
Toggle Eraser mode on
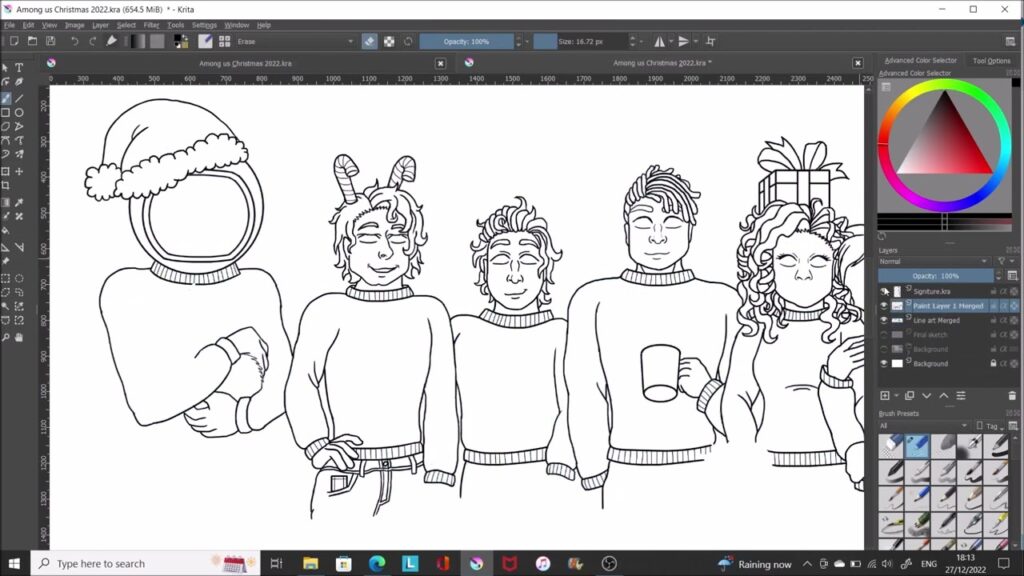[x=369, y=41]
